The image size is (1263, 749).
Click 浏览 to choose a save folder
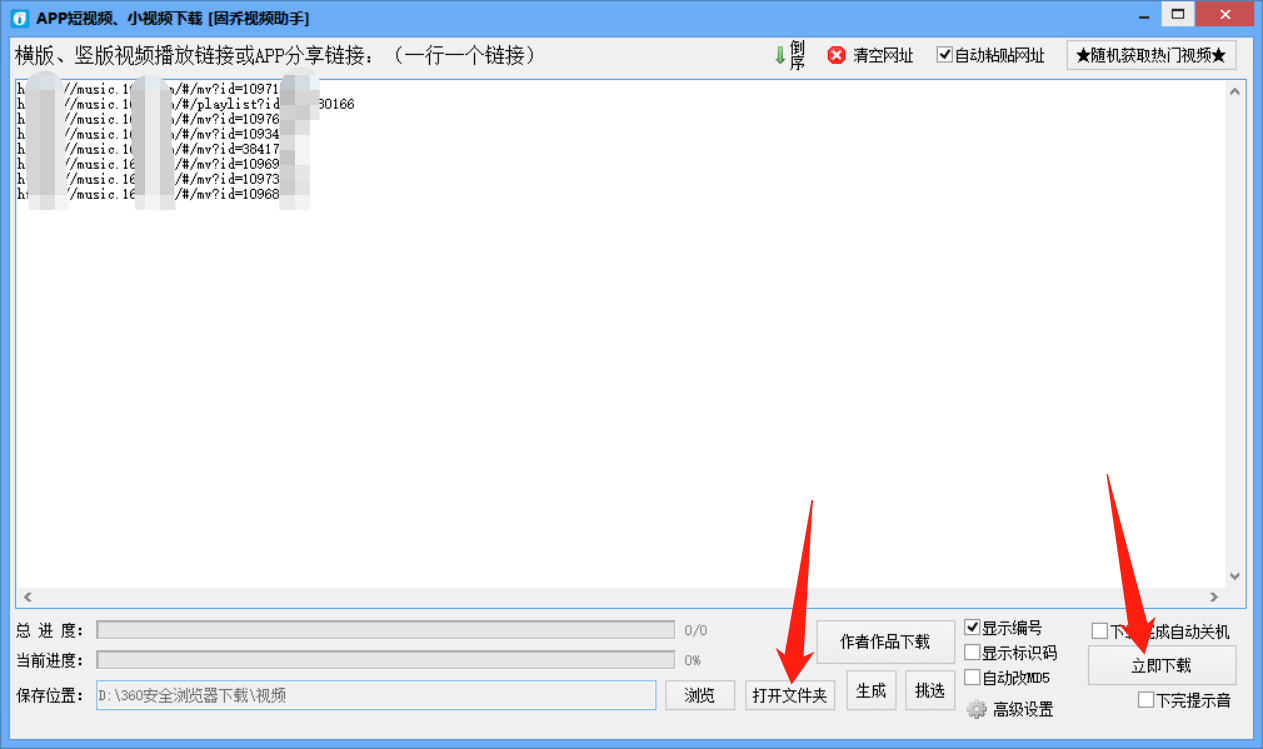(x=699, y=695)
